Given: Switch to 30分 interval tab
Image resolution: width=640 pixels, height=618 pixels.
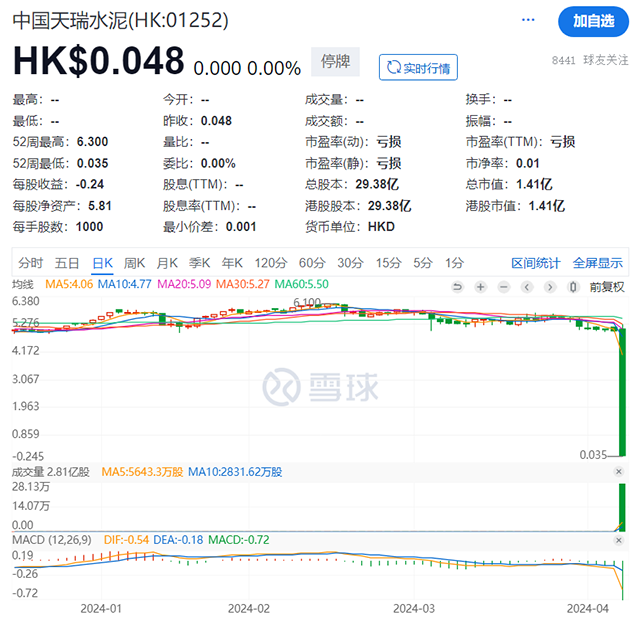Looking at the screenshot, I should click(x=350, y=263).
